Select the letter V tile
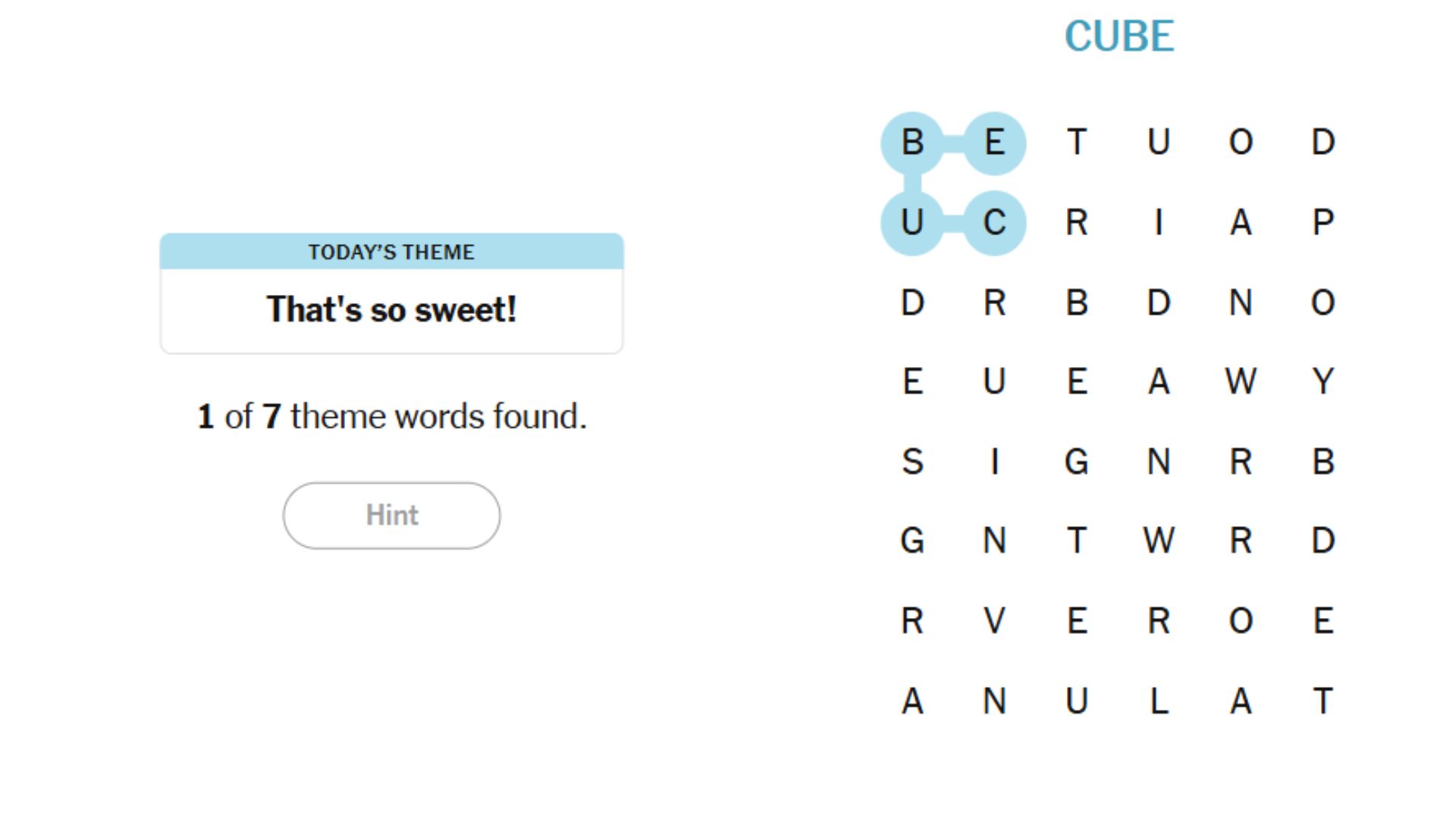This screenshot has width=1456, height=819. tap(994, 621)
